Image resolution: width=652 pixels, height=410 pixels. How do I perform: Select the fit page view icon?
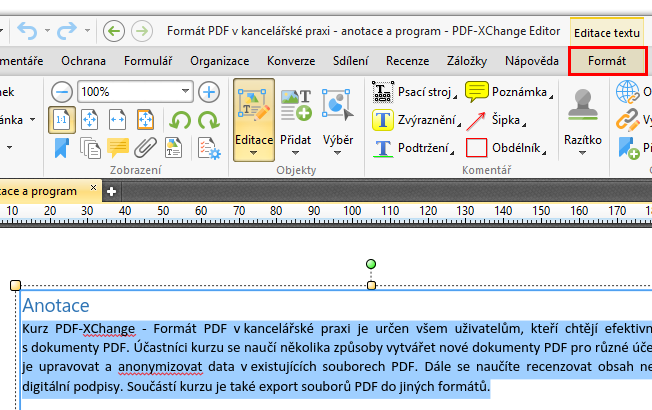[90, 120]
